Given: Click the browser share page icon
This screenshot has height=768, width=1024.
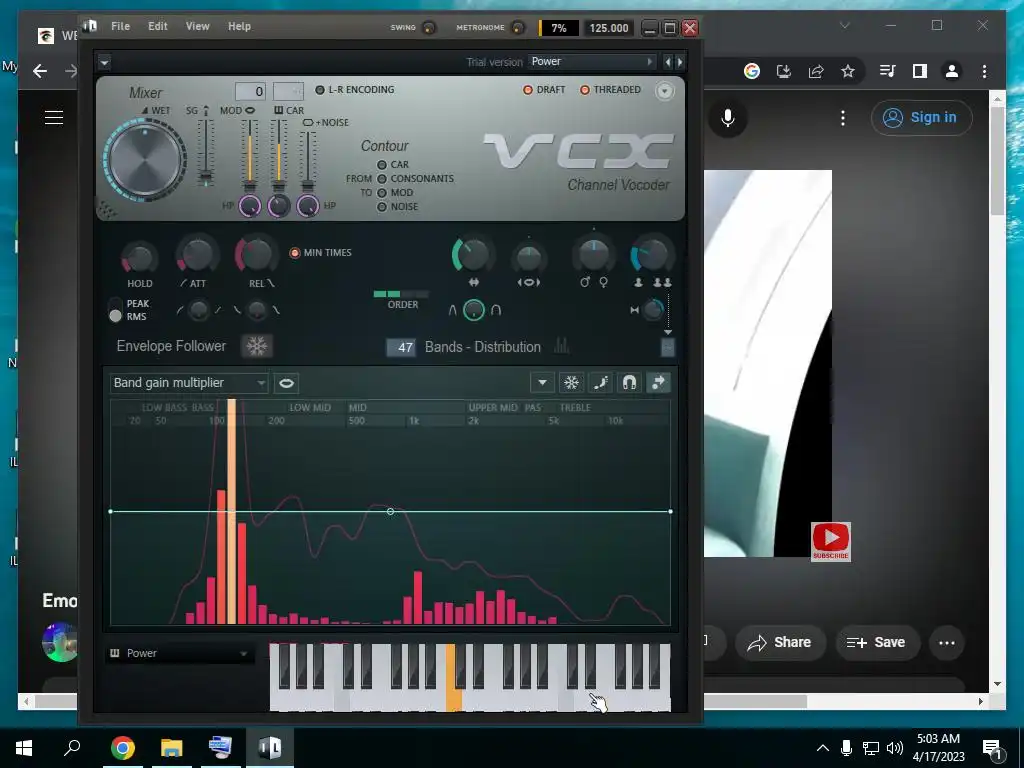Looking at the screenshot, I should pyautogui.click(x=816, y=71).
